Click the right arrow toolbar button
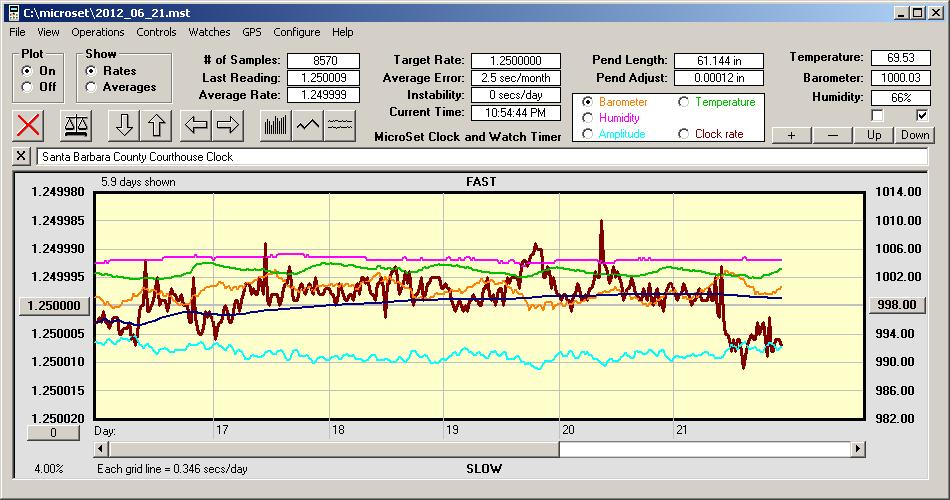950x500 pixels. pos(228,125)
